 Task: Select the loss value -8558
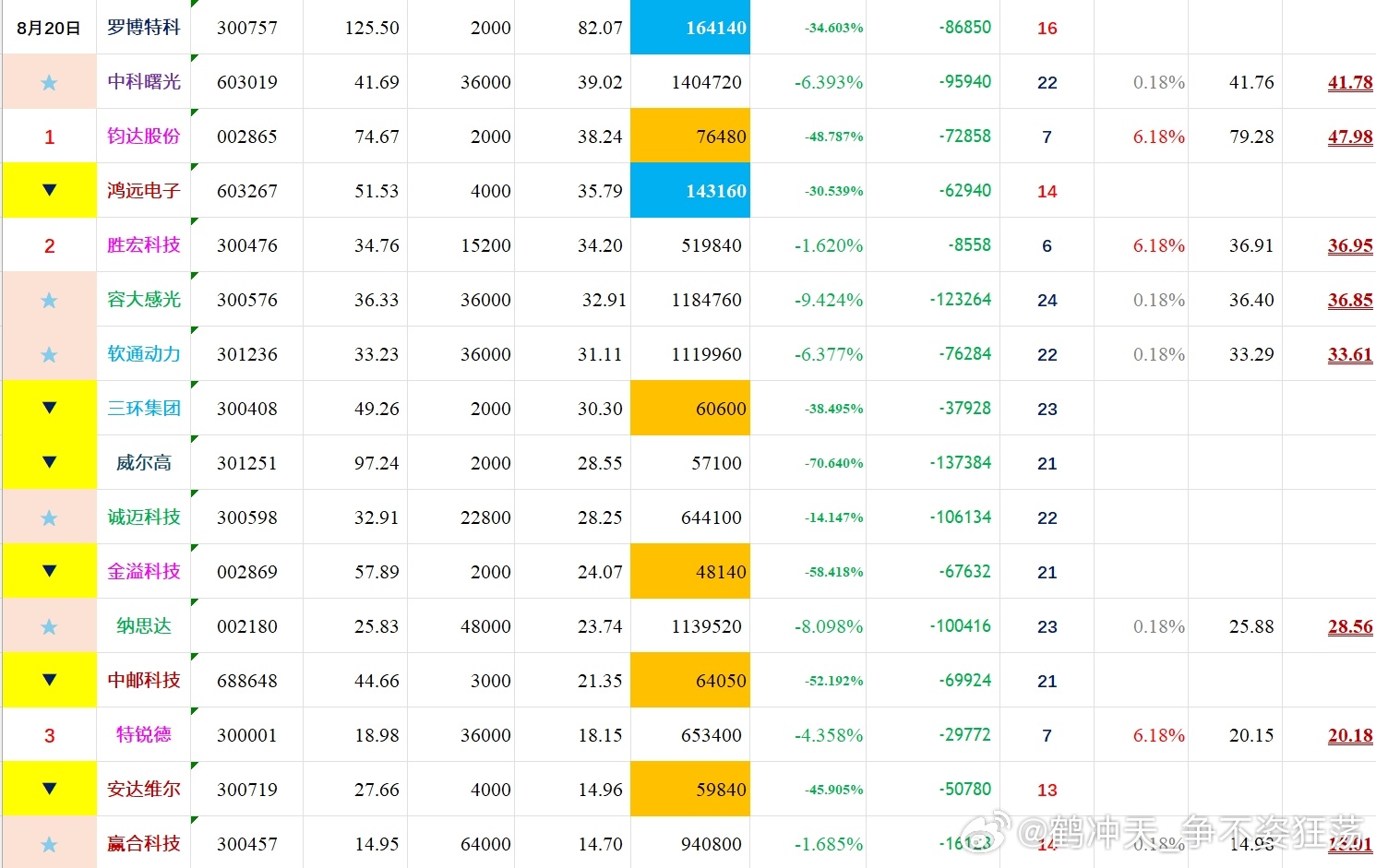[x=969, y=245]
